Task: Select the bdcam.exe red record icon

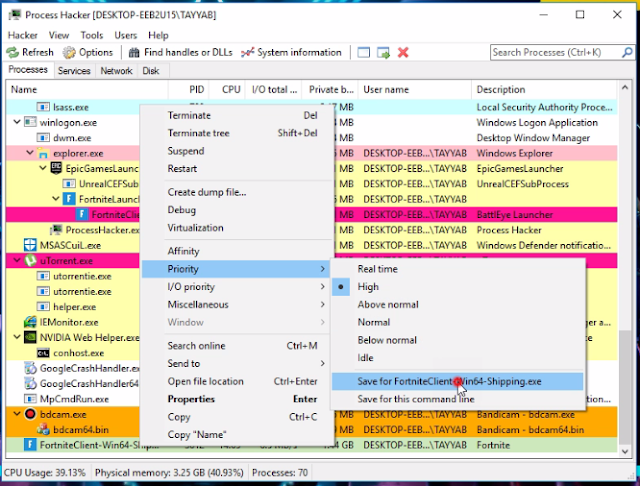Action: pos(30,414)
